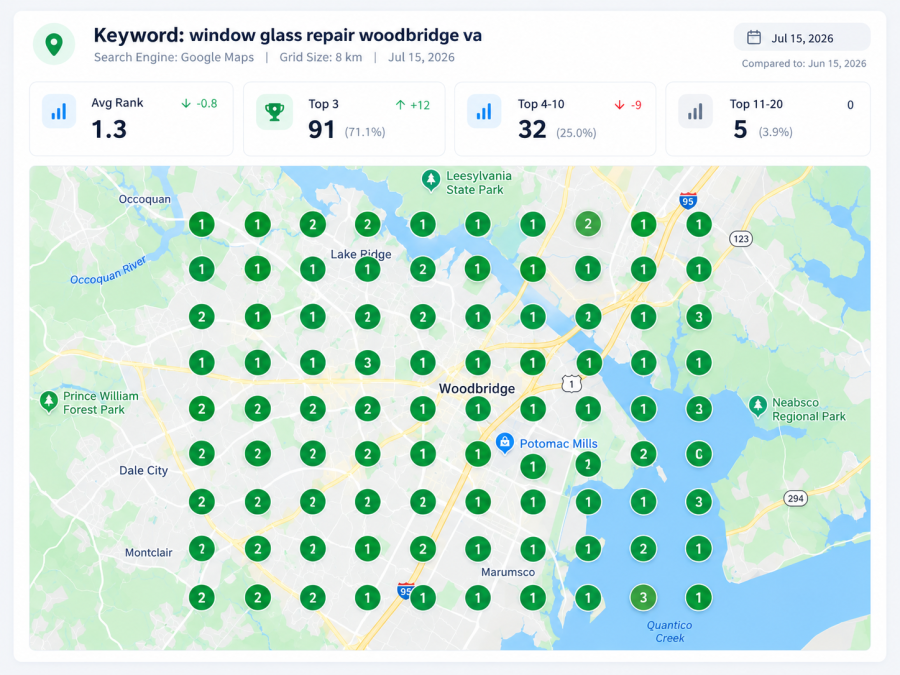Viewport: 900px width, 675px height.
Task: Click the Top 11-20 gray chart icon
Action: pos(695,111)
